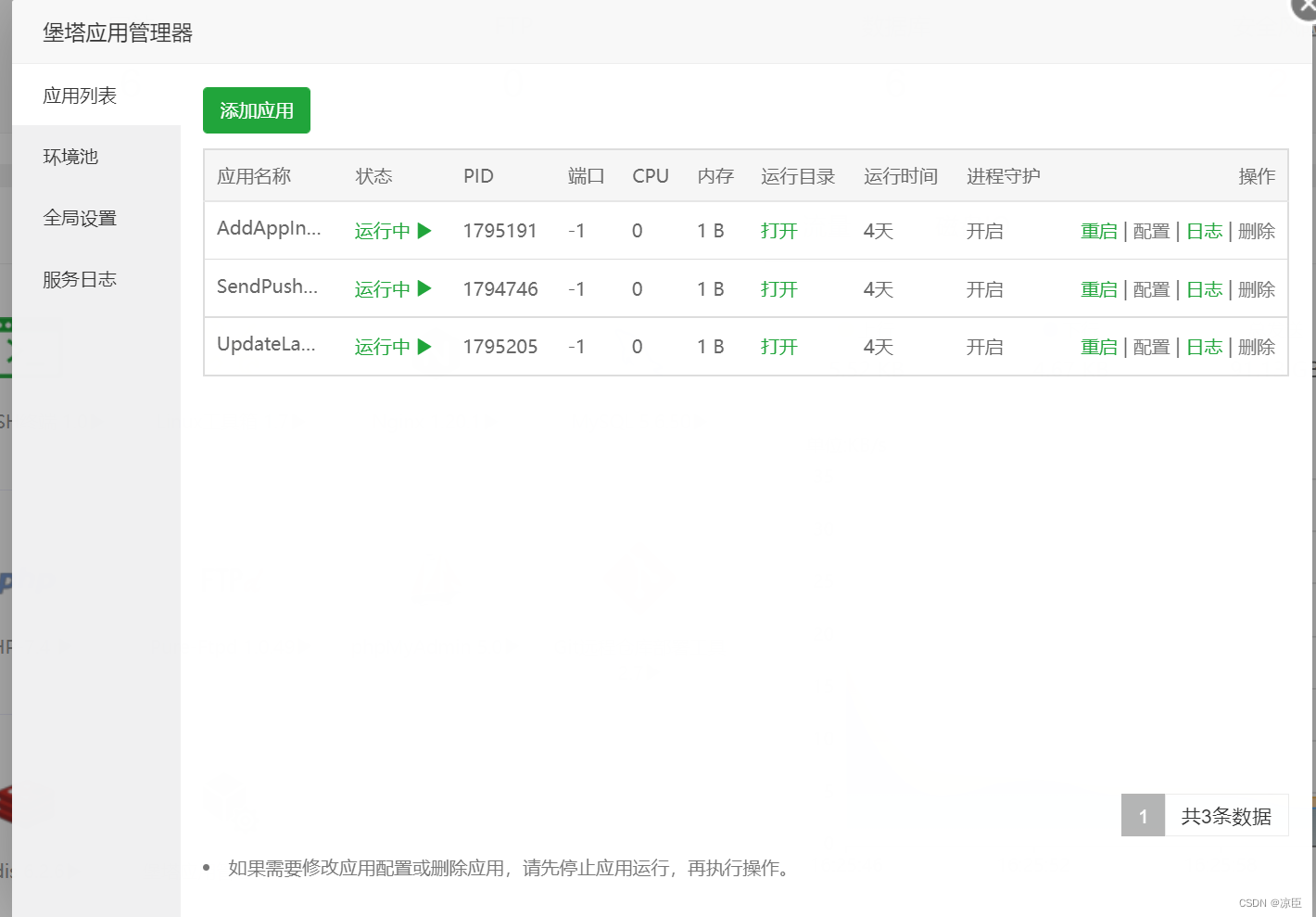Switch to the 环境池 tab

point(70,156)
